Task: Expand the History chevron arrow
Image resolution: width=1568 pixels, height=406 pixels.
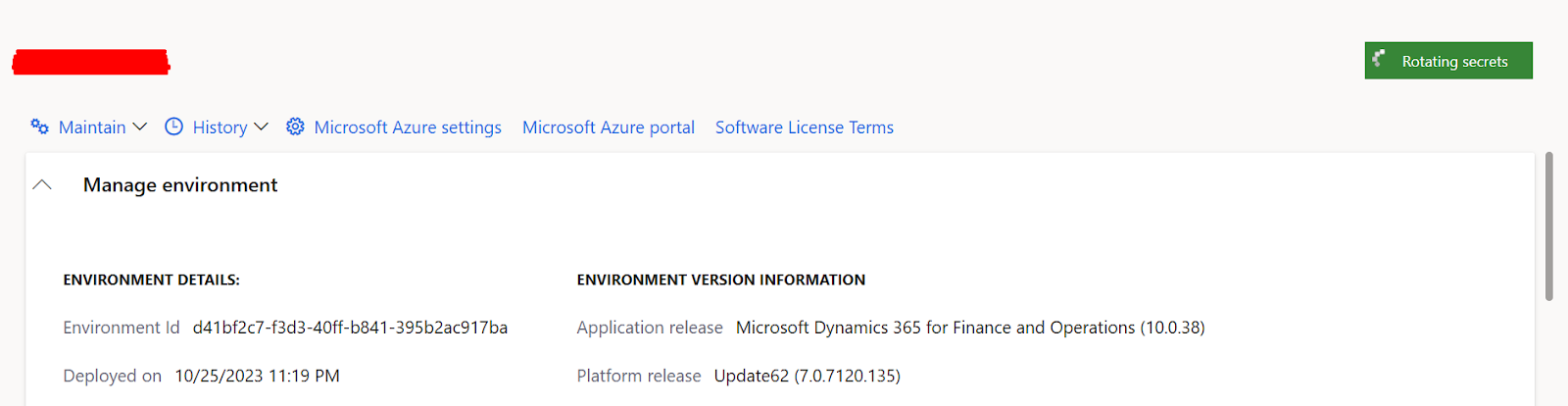Action: [261, 127]
